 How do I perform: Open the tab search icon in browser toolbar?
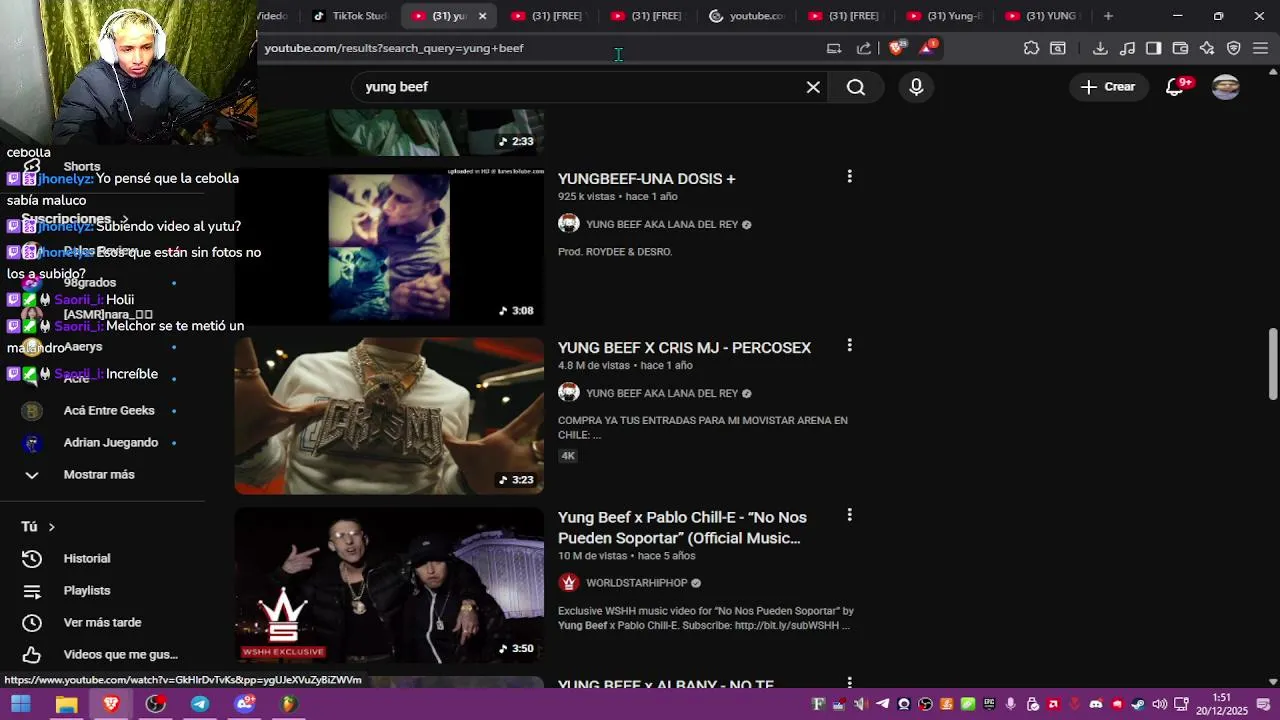tap(1058, 48)
